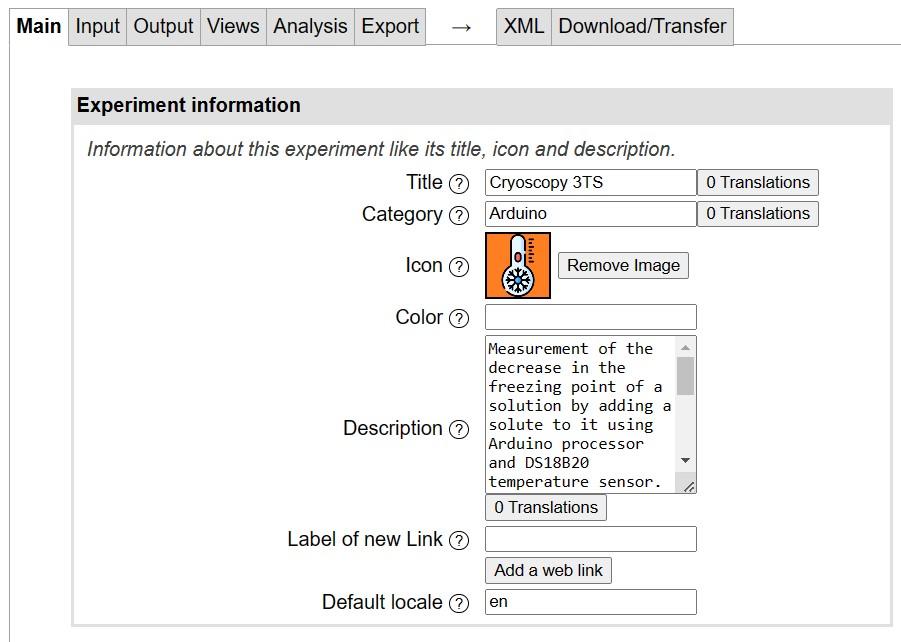The width and height of the screenshot is (901, 642).
Task: Switch to the Input tab
Action: tap(97, 27)
